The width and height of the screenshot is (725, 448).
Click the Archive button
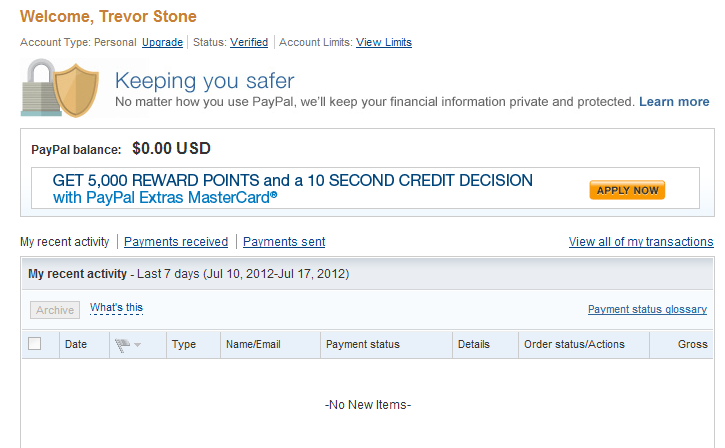tap(55, 310)
